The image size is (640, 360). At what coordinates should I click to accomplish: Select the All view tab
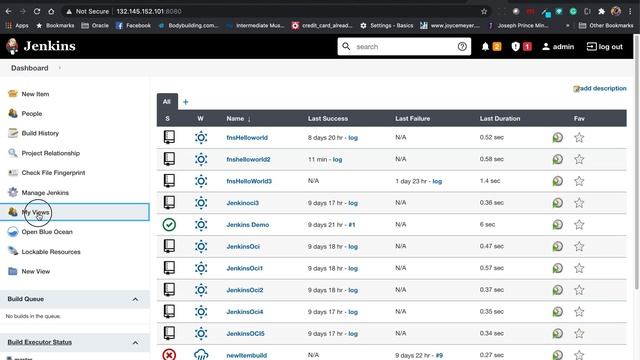tap(167, 102)
